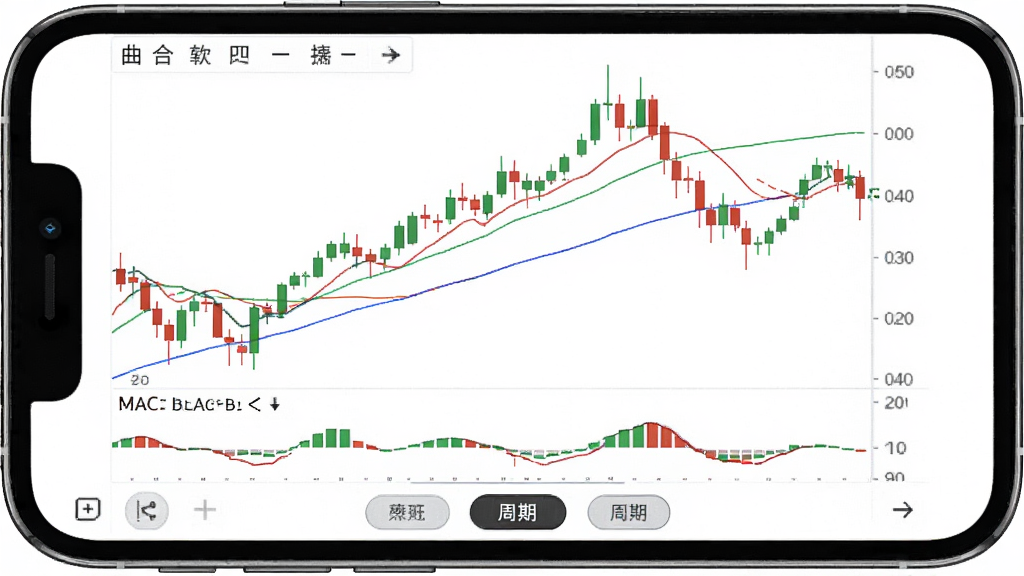Click the 050 price axis label
This screenshot has height=576, width=1024.
click(x=899, y=72)
